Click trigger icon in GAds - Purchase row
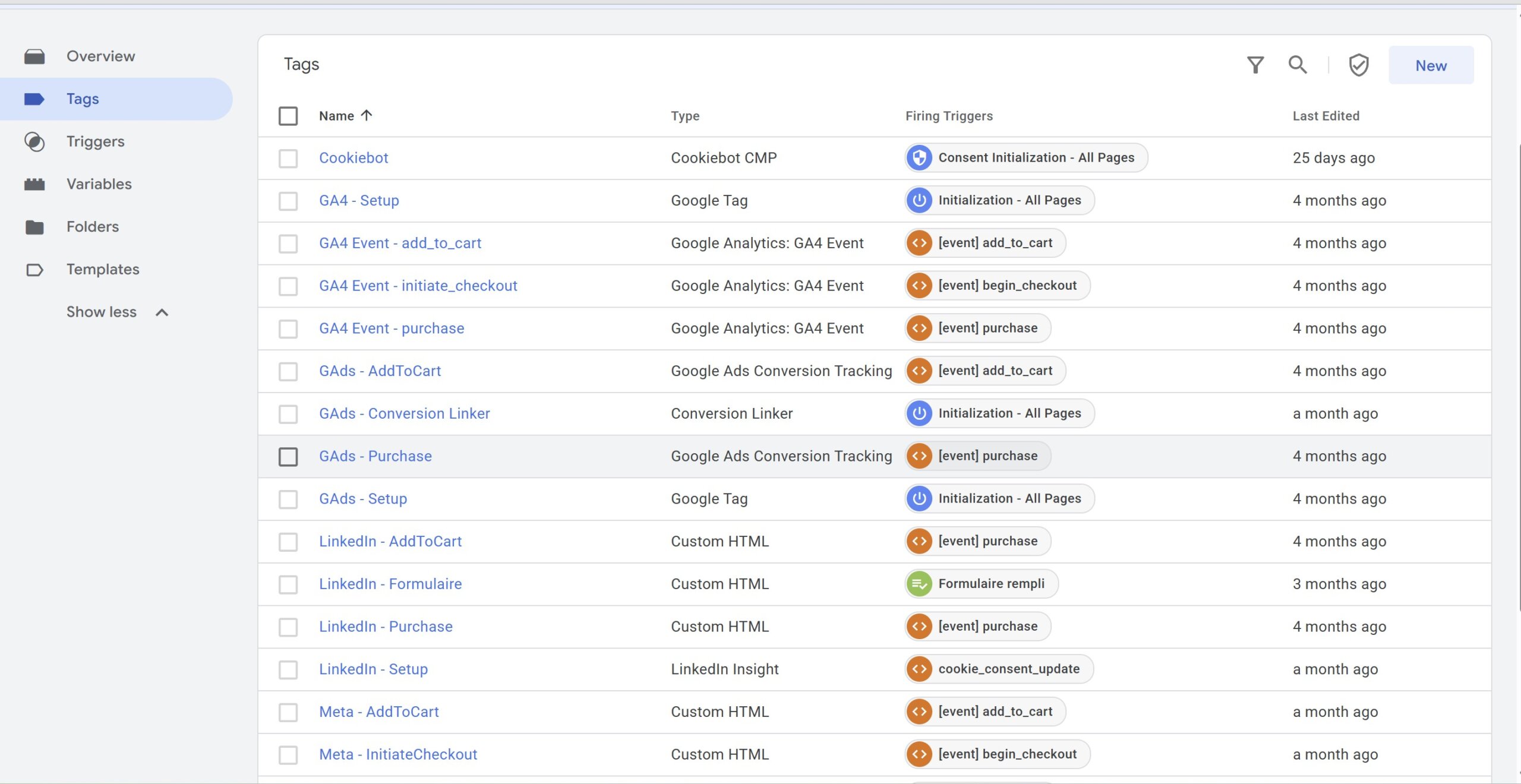The image size is (1521, 784). pyautogui.click(x=919, y=456)
